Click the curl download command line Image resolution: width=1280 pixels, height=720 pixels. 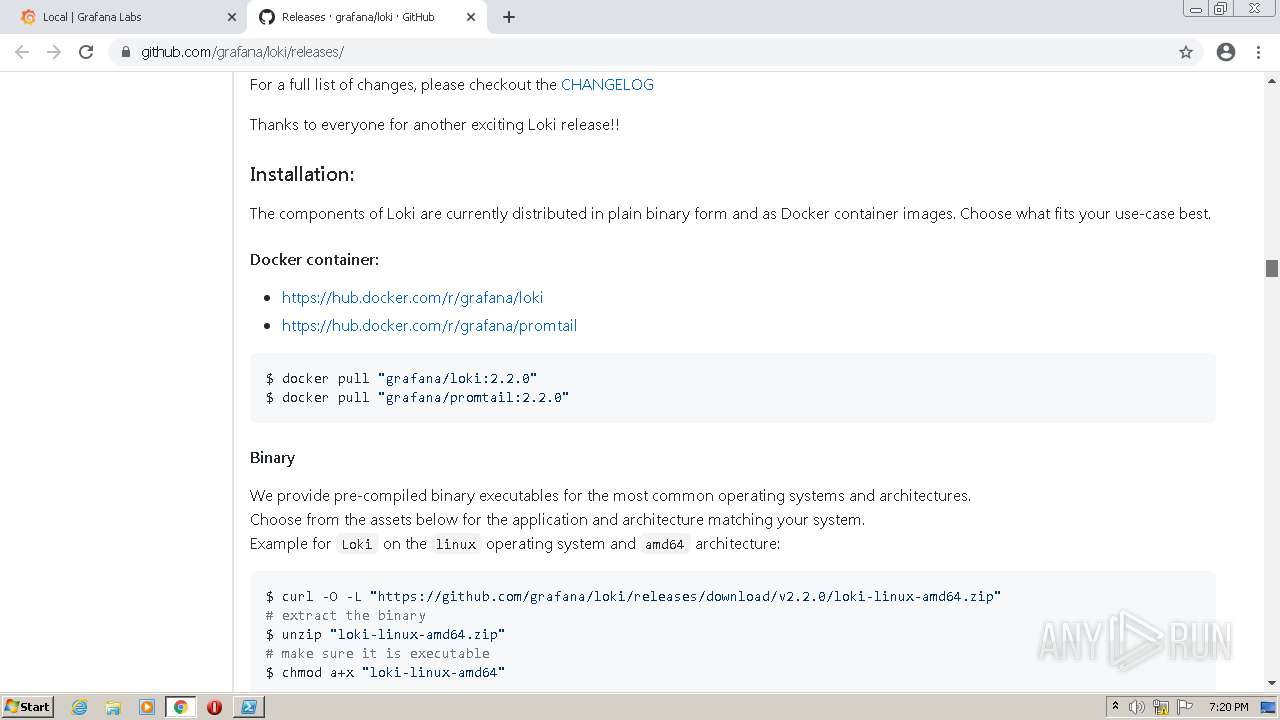pyautogui.click(x=633, y=596)
